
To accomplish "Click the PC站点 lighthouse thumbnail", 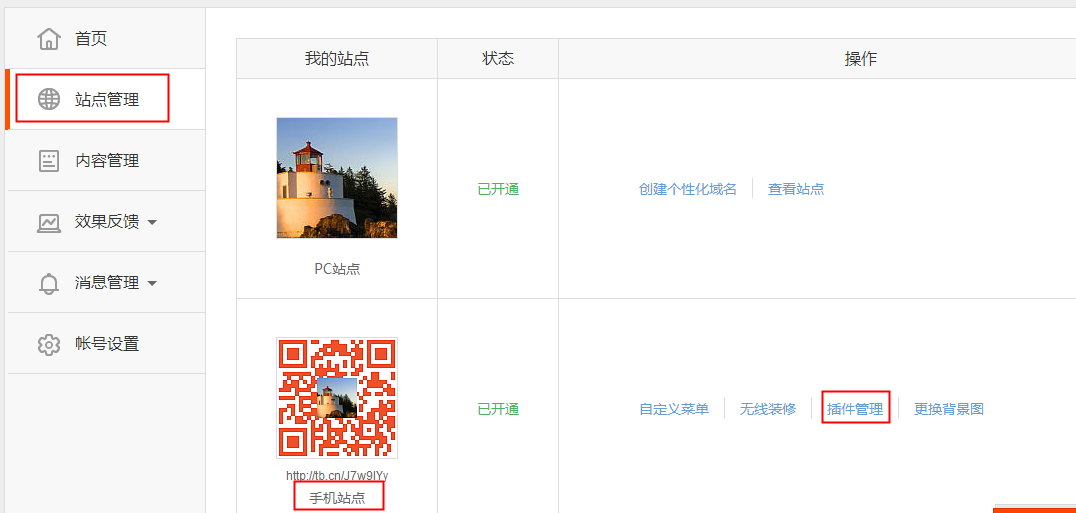I will pyautogui.click(x=337, y=178).
